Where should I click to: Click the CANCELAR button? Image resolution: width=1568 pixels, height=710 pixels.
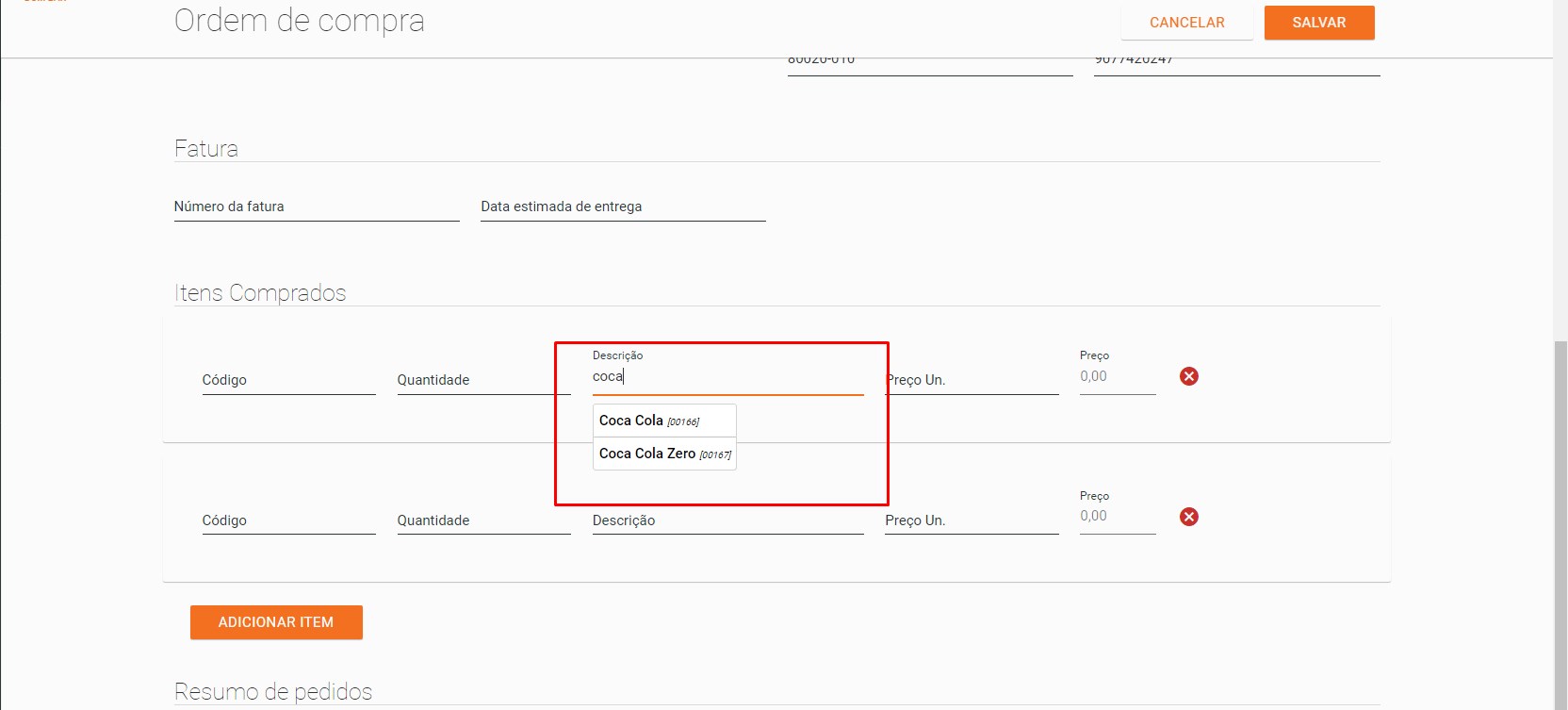tap(1186, 23)
